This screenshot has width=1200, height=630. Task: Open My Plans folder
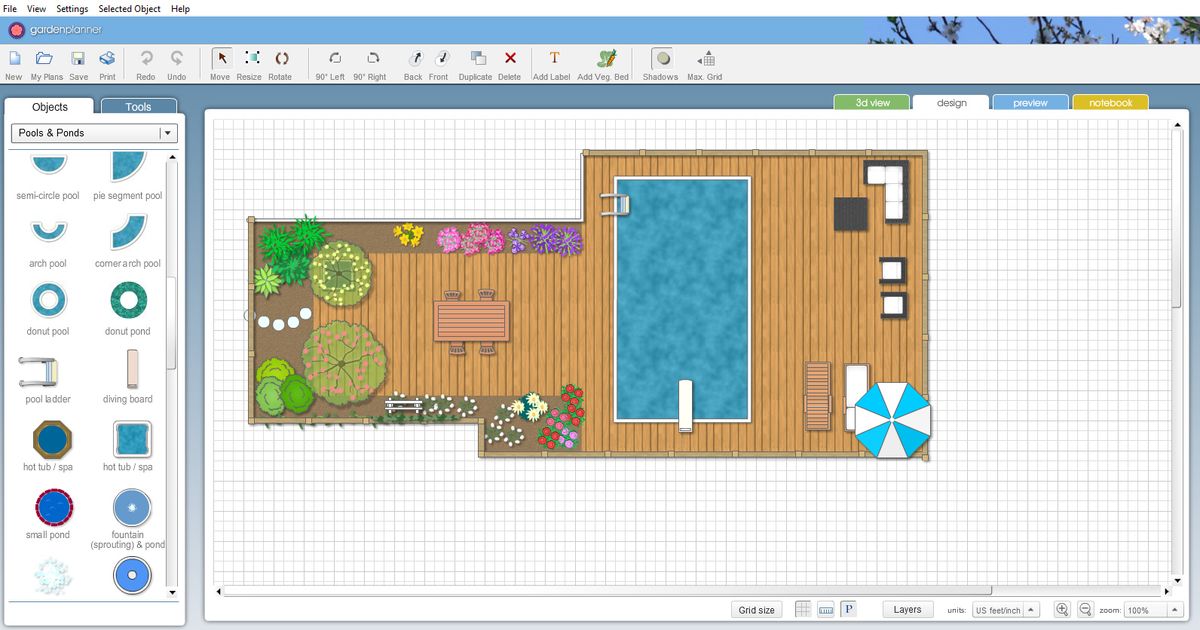(x=45, y=60)
